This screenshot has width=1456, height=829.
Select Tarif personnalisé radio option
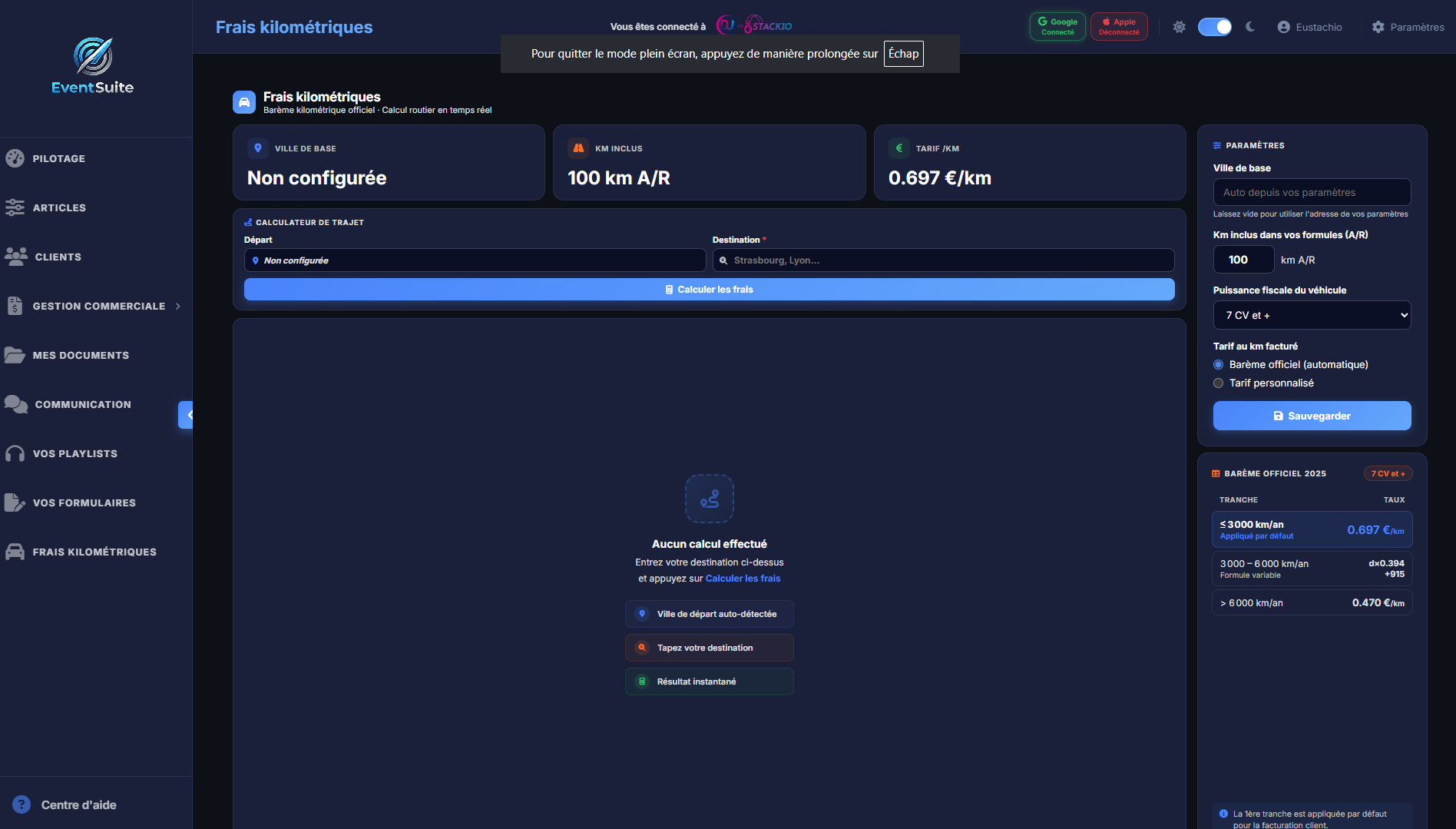(x=1218, y=383)
